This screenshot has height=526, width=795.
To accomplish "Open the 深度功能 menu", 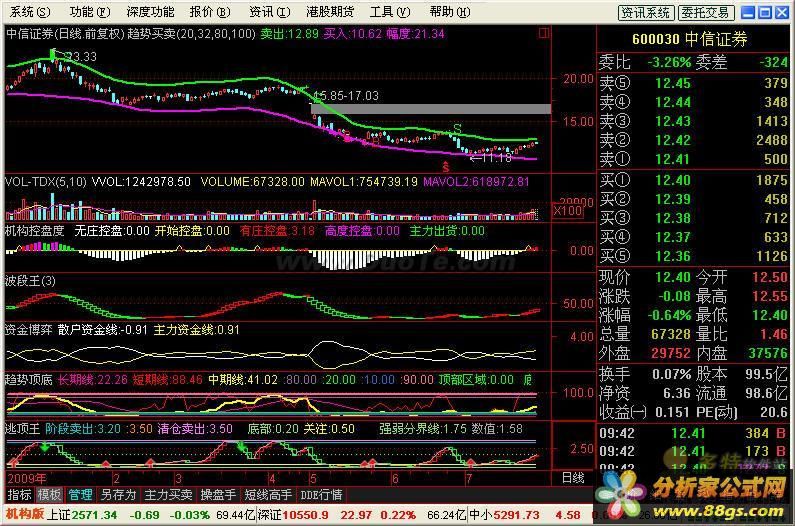I will tap(150, 12).
